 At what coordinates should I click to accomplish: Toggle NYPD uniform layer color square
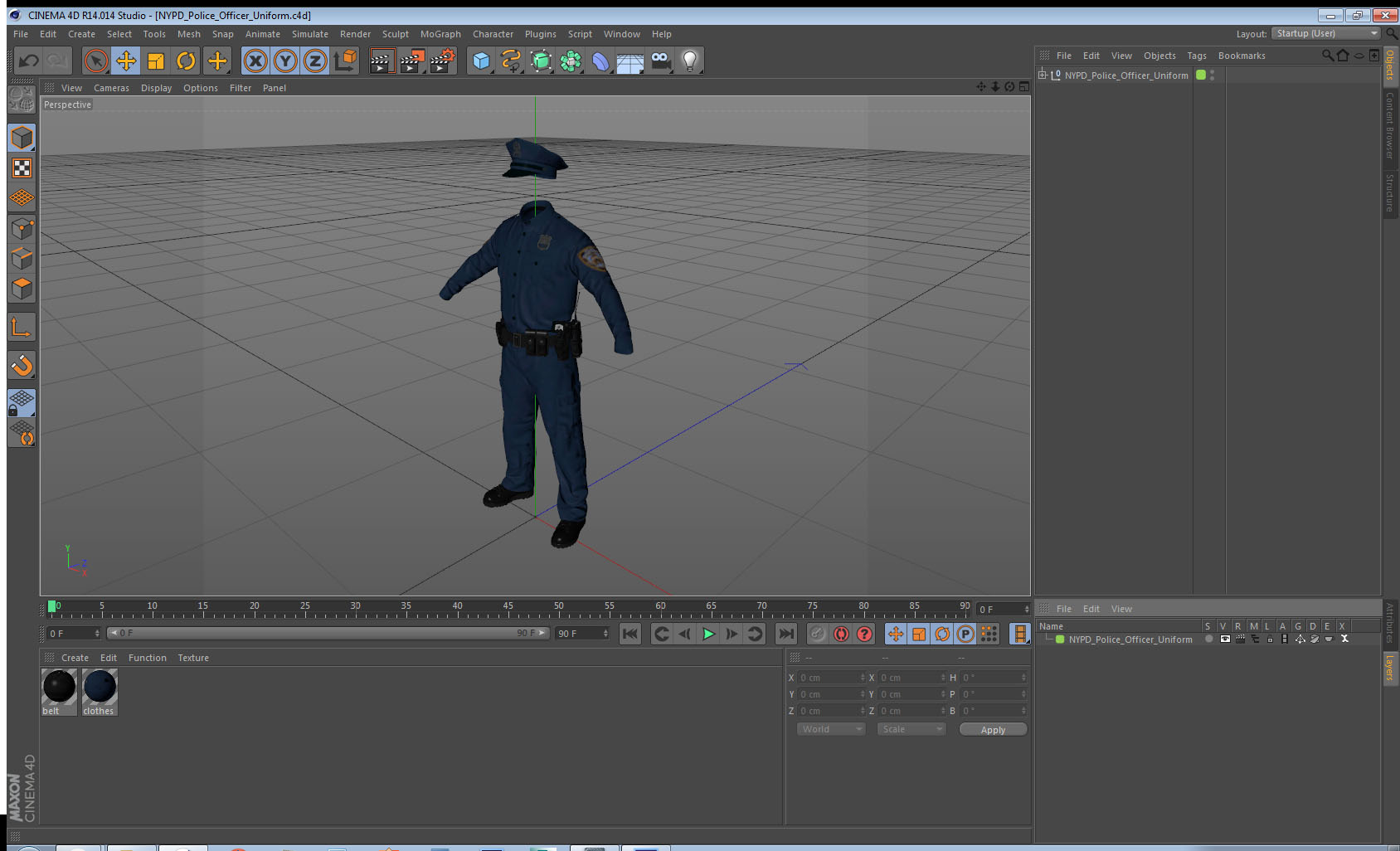coord(1200,75)
